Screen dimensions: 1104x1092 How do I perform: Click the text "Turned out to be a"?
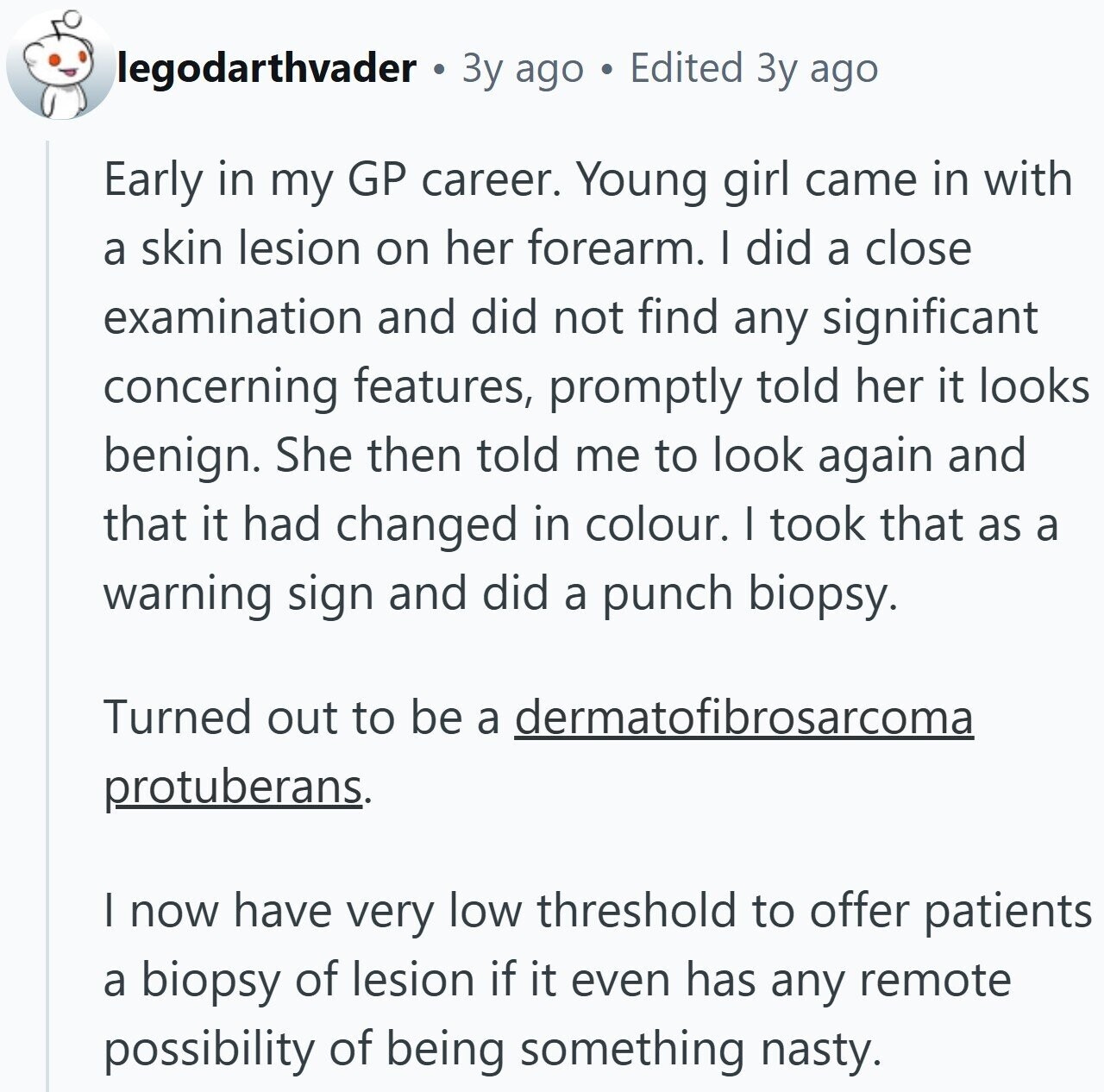tap(302, 717)
